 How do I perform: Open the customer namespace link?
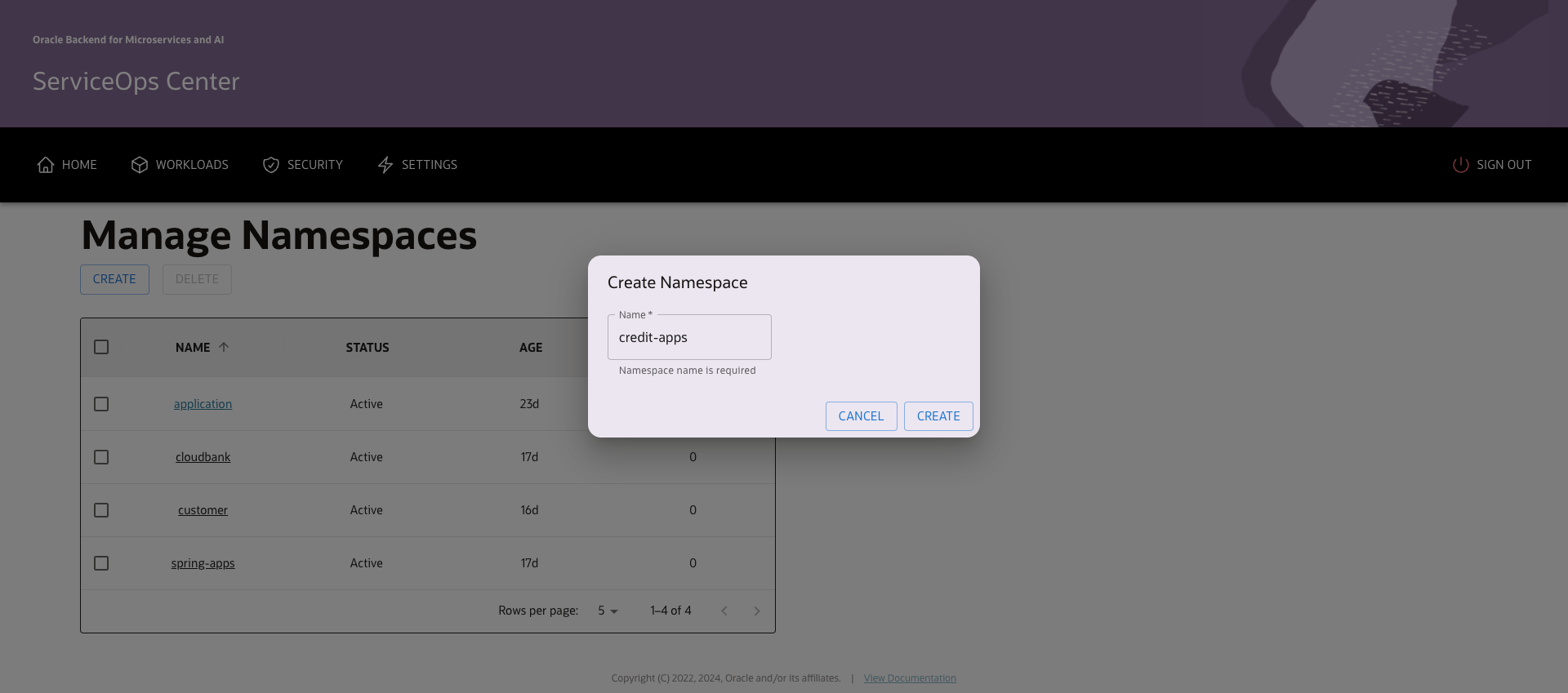[x=203, y=510]
